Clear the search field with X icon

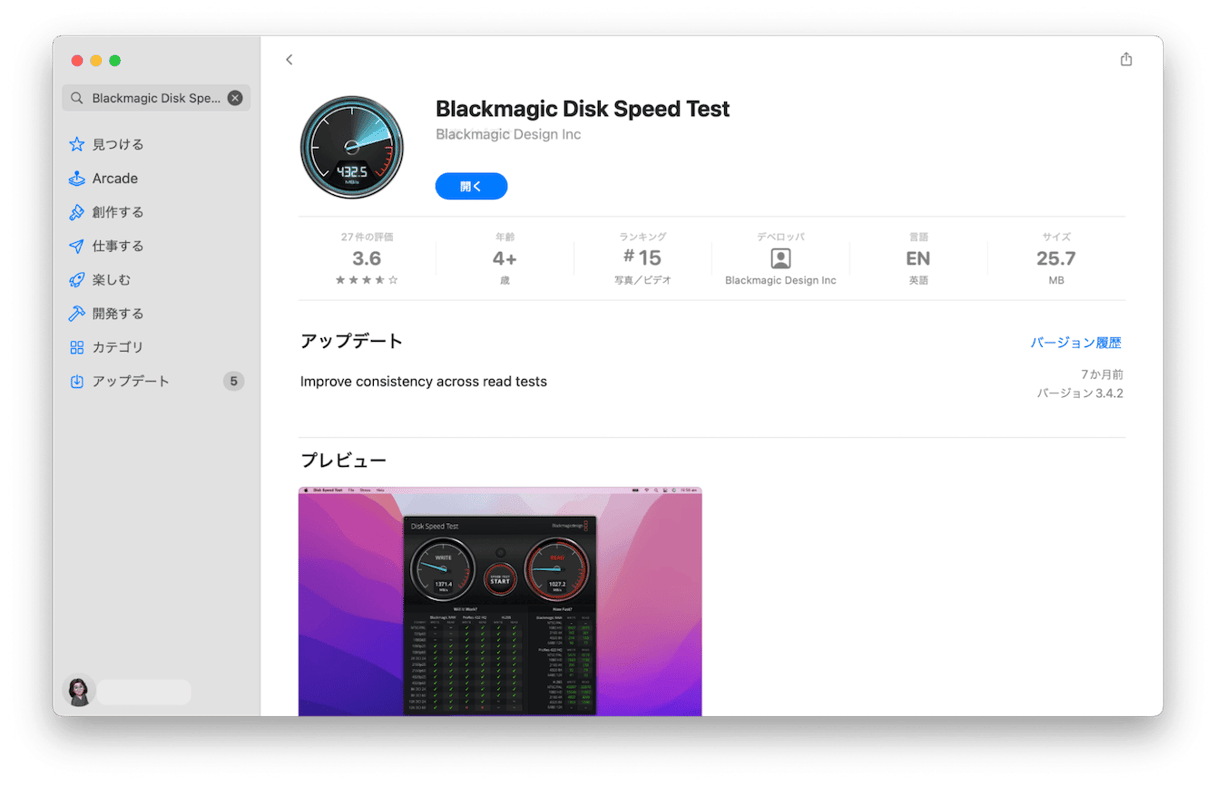pos(235,98)
